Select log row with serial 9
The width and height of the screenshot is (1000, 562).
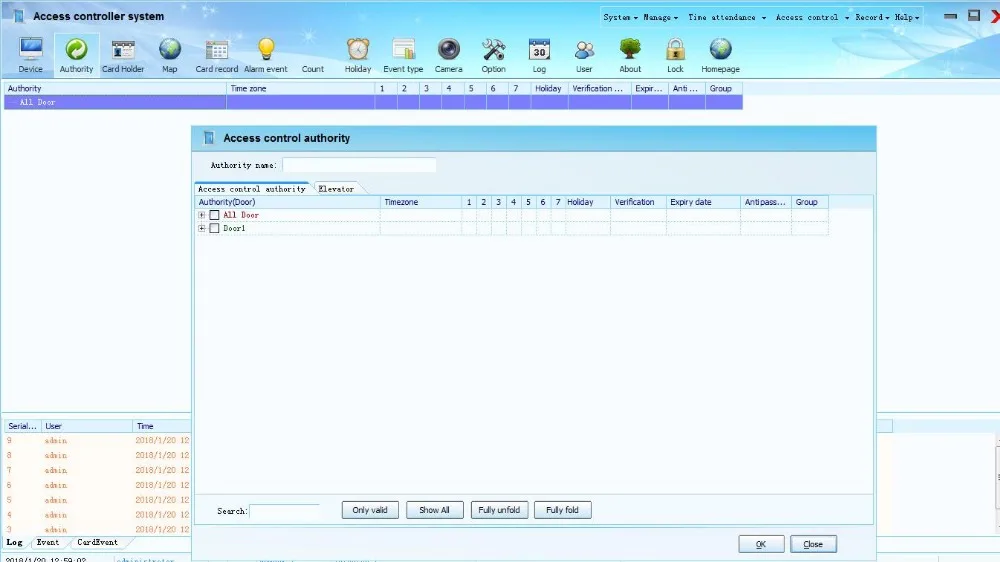pos(98,440)
